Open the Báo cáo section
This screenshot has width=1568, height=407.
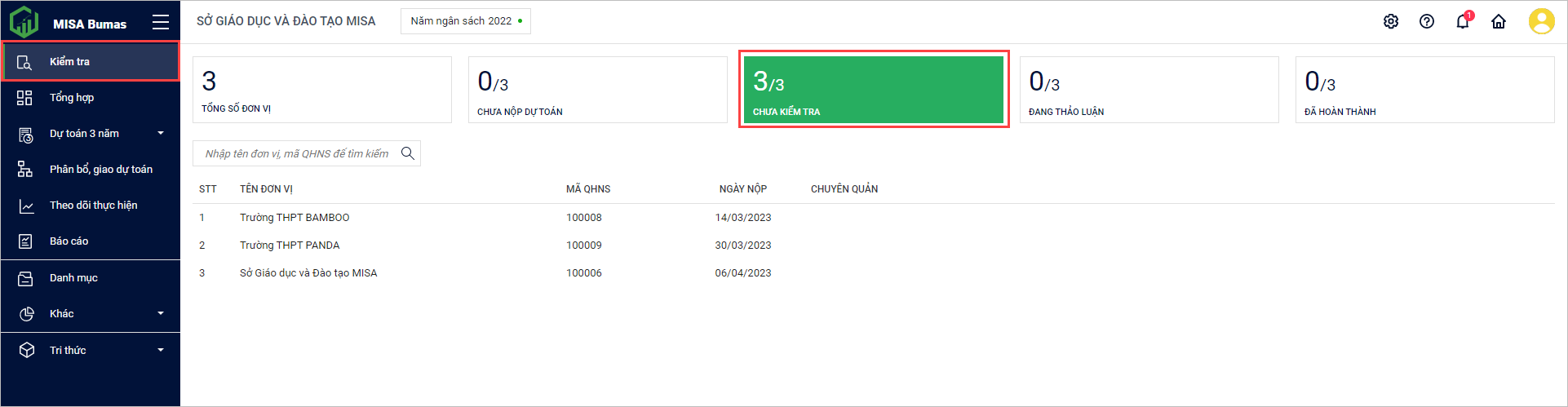[69, 241]
